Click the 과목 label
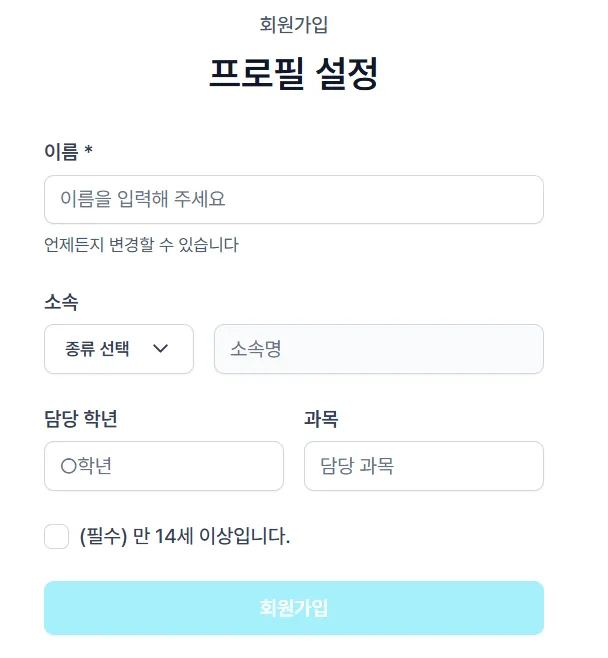The image size is (608, 658). click(321, 419)
